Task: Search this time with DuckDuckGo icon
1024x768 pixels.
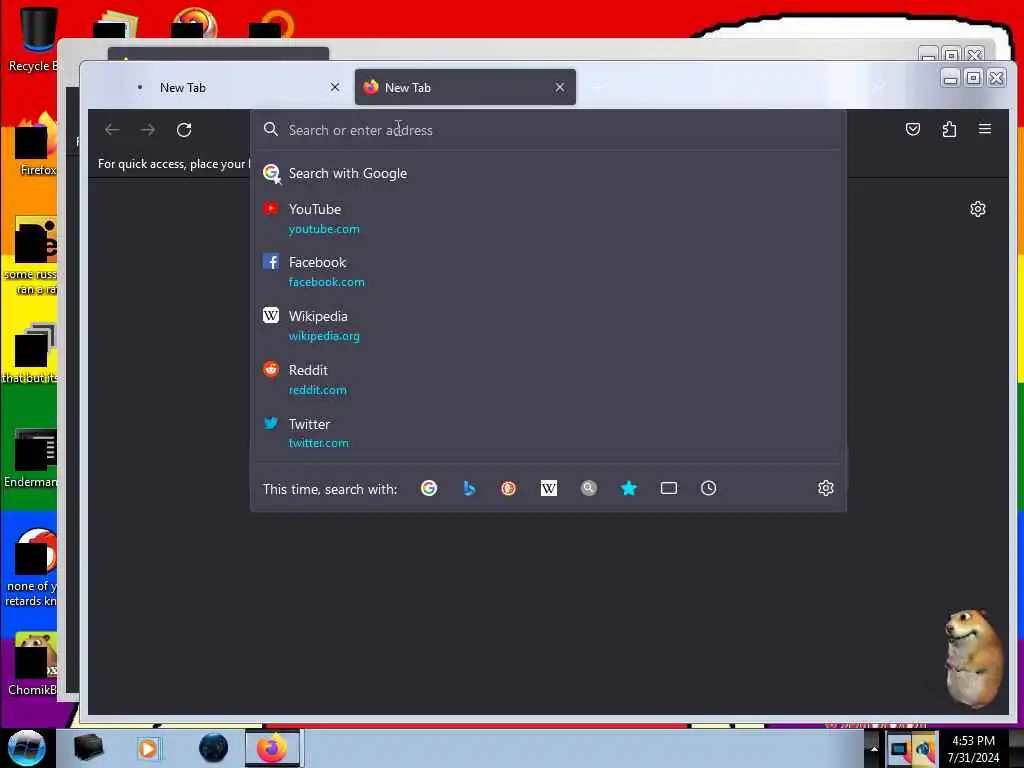Action: [x=509, y=488]
